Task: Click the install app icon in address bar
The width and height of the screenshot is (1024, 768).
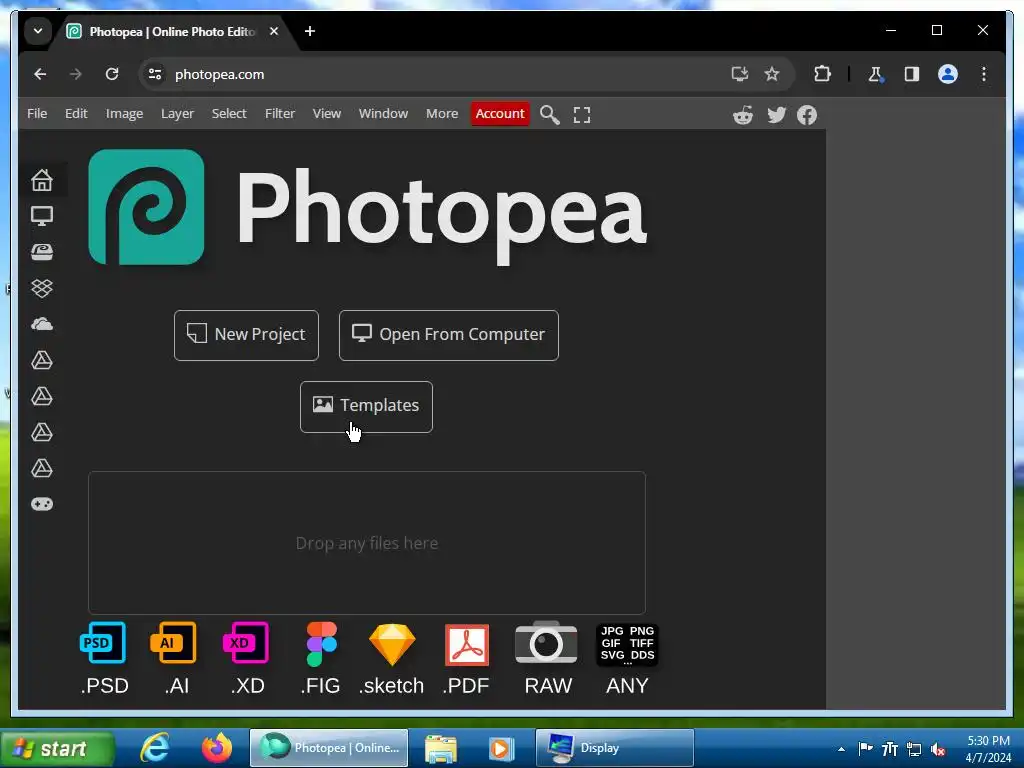Action: click(x=739, y=74)
